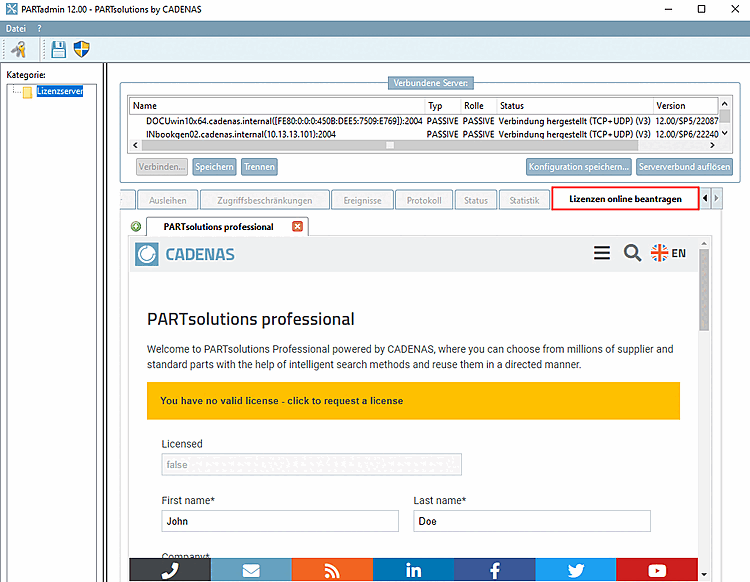Click the keys icon in toolbar
Screen dimensions: 750x582
(x=19, y=49)
